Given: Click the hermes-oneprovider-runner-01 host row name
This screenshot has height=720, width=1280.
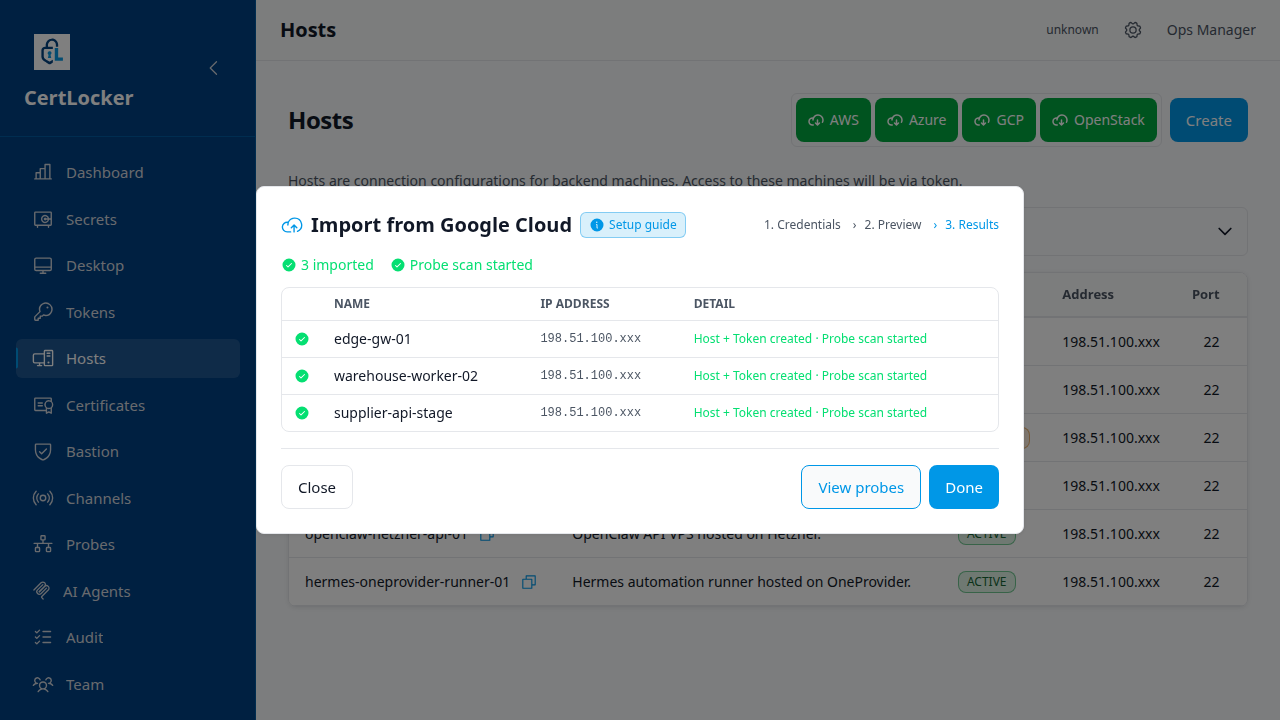Looking at the screenshot, I should tap(407, 582).
